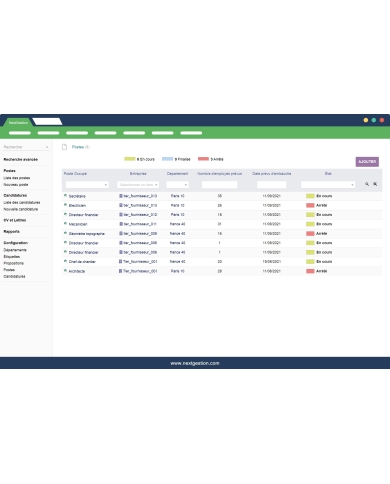Viewport: 390px width, 484px height.
Task: Click the blue Finalisé legend swatch
Action: point(167,159)
